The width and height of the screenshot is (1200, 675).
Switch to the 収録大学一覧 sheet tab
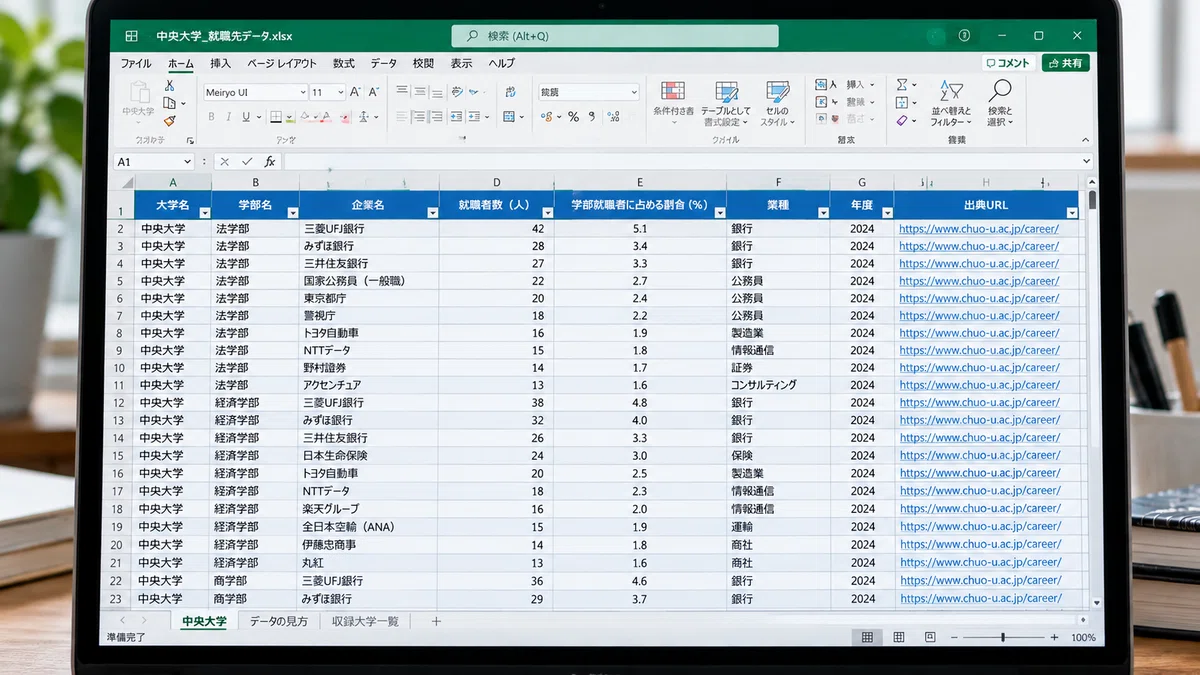[x=365, y=621]
